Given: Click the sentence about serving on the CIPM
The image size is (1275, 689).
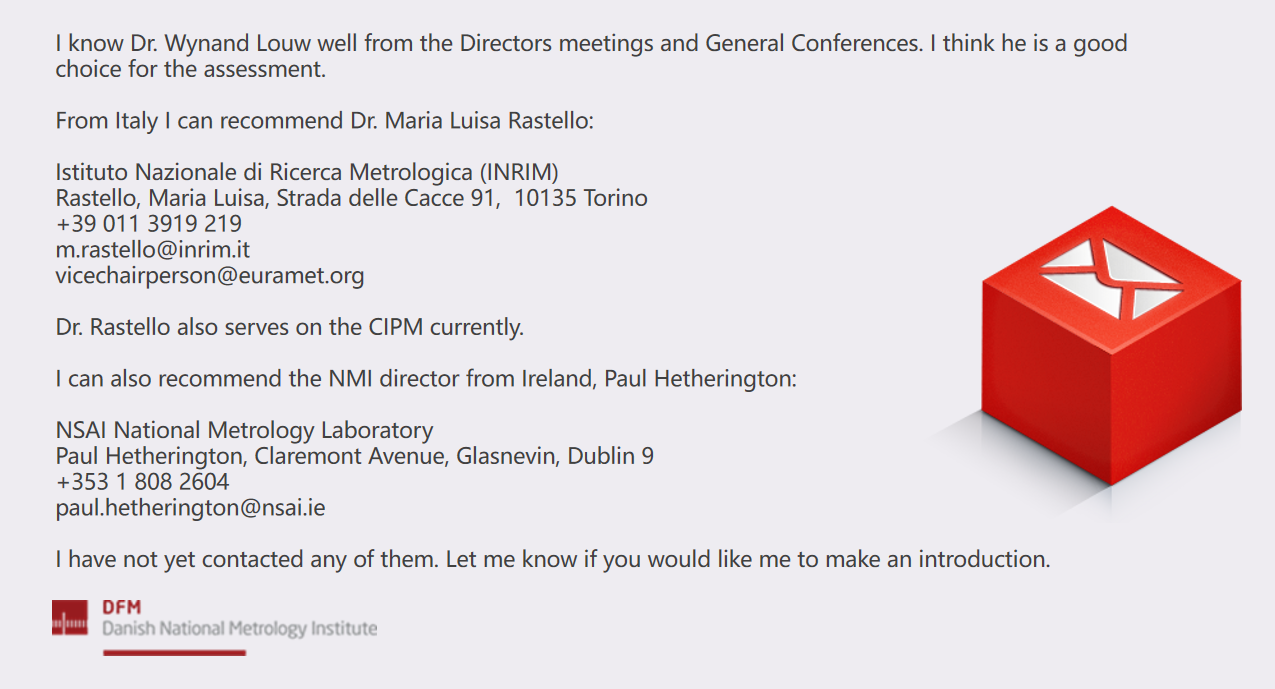Looking at the screenshot, I should click(290, 327).
